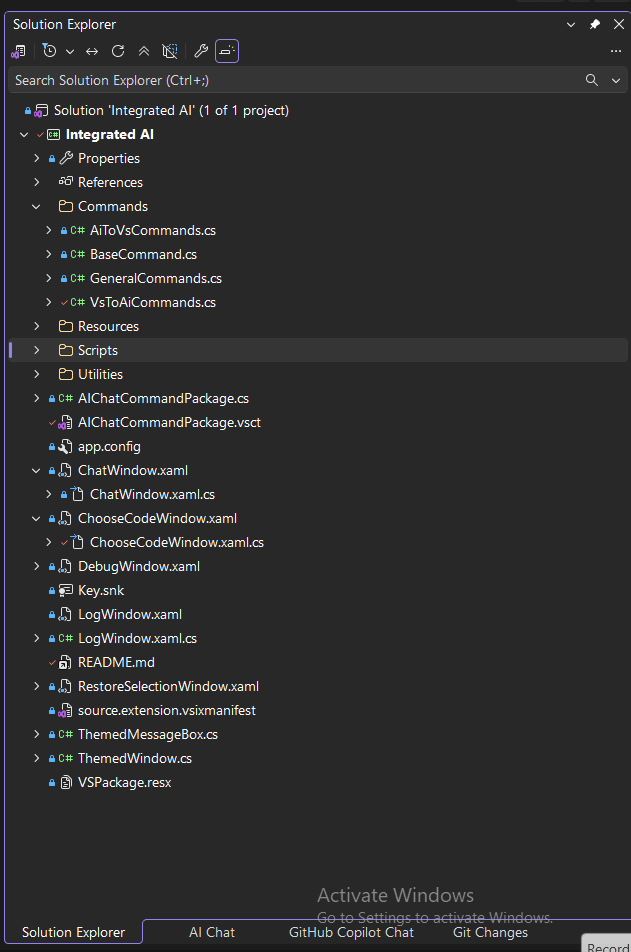Click the Commands folder icon

[66, 206]
